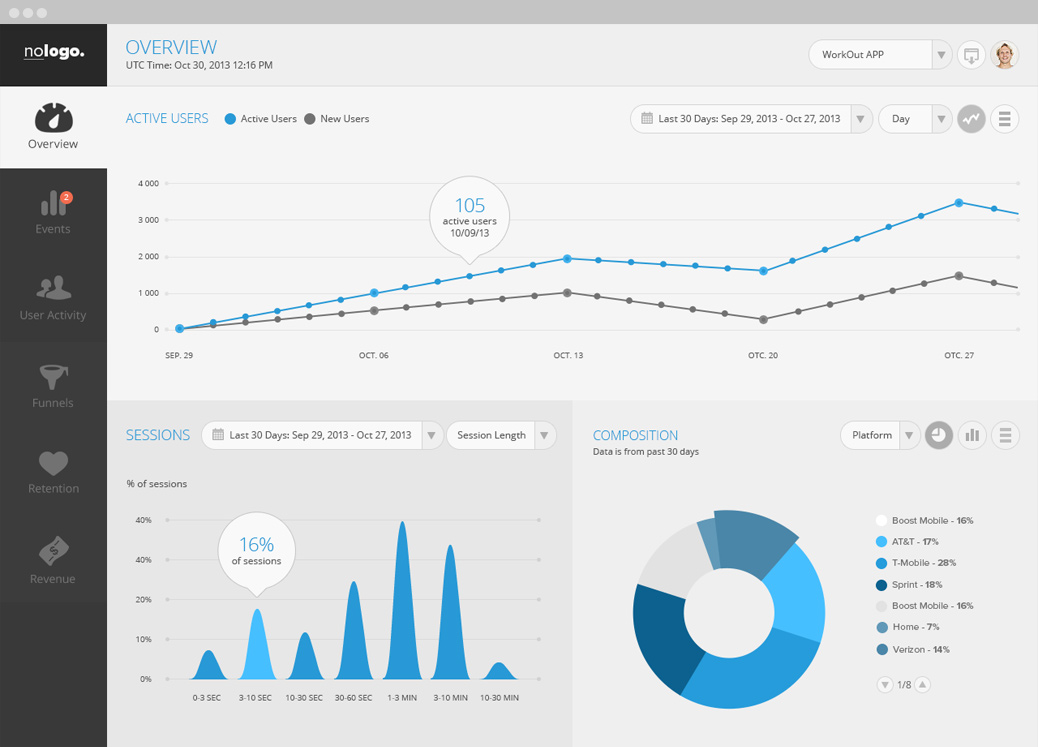Open the Revenue section icon
The image size is (1038, 747).
[53, 551]
